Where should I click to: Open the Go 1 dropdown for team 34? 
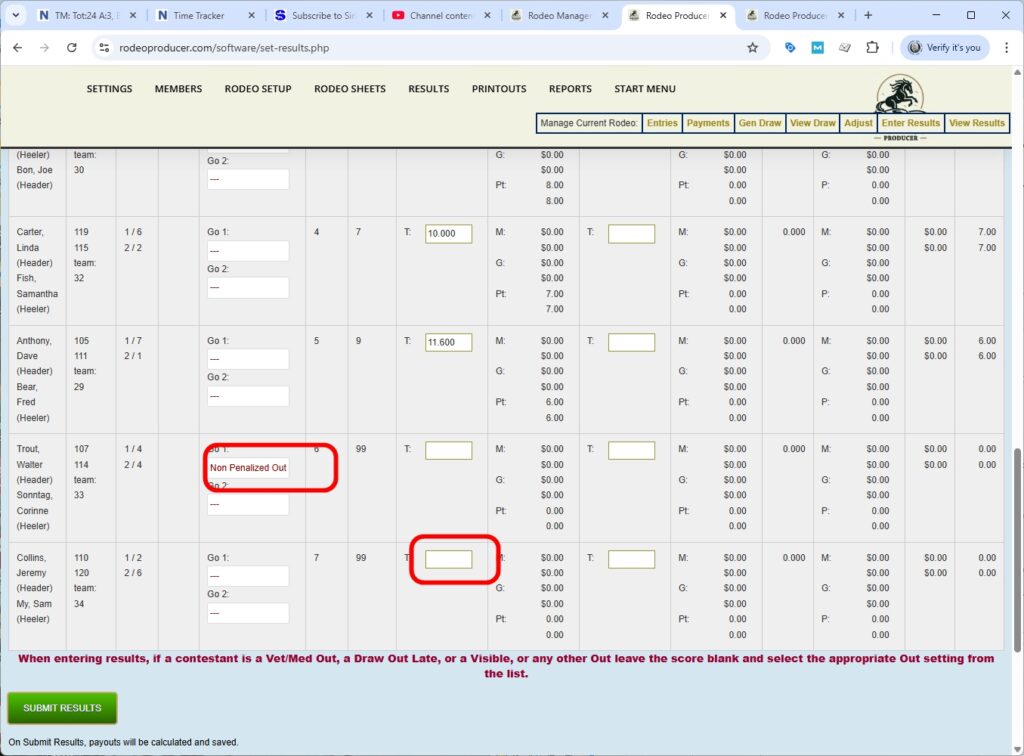click(247, 576)
